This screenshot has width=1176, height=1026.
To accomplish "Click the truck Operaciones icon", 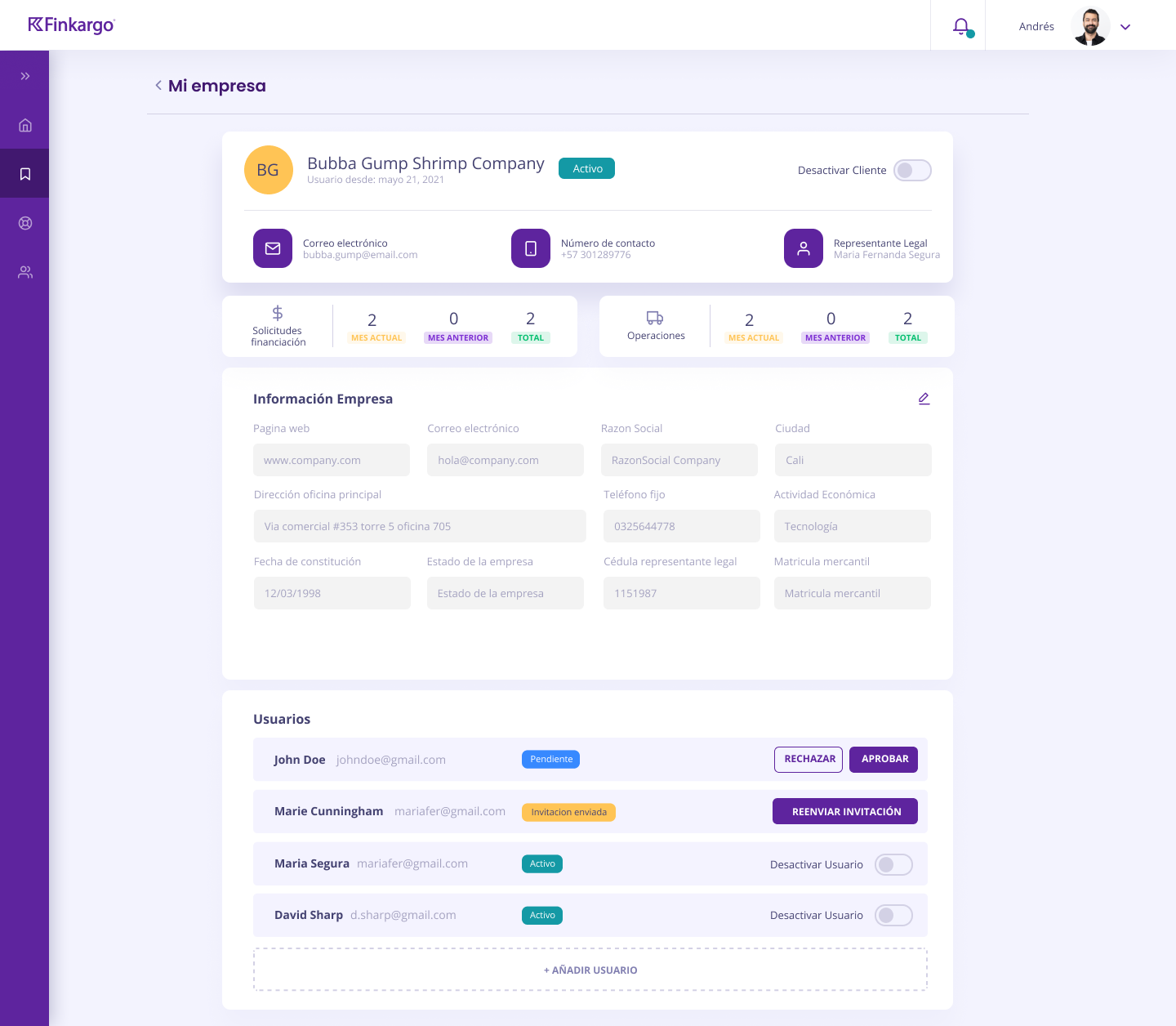I will (x=655, y=318).
